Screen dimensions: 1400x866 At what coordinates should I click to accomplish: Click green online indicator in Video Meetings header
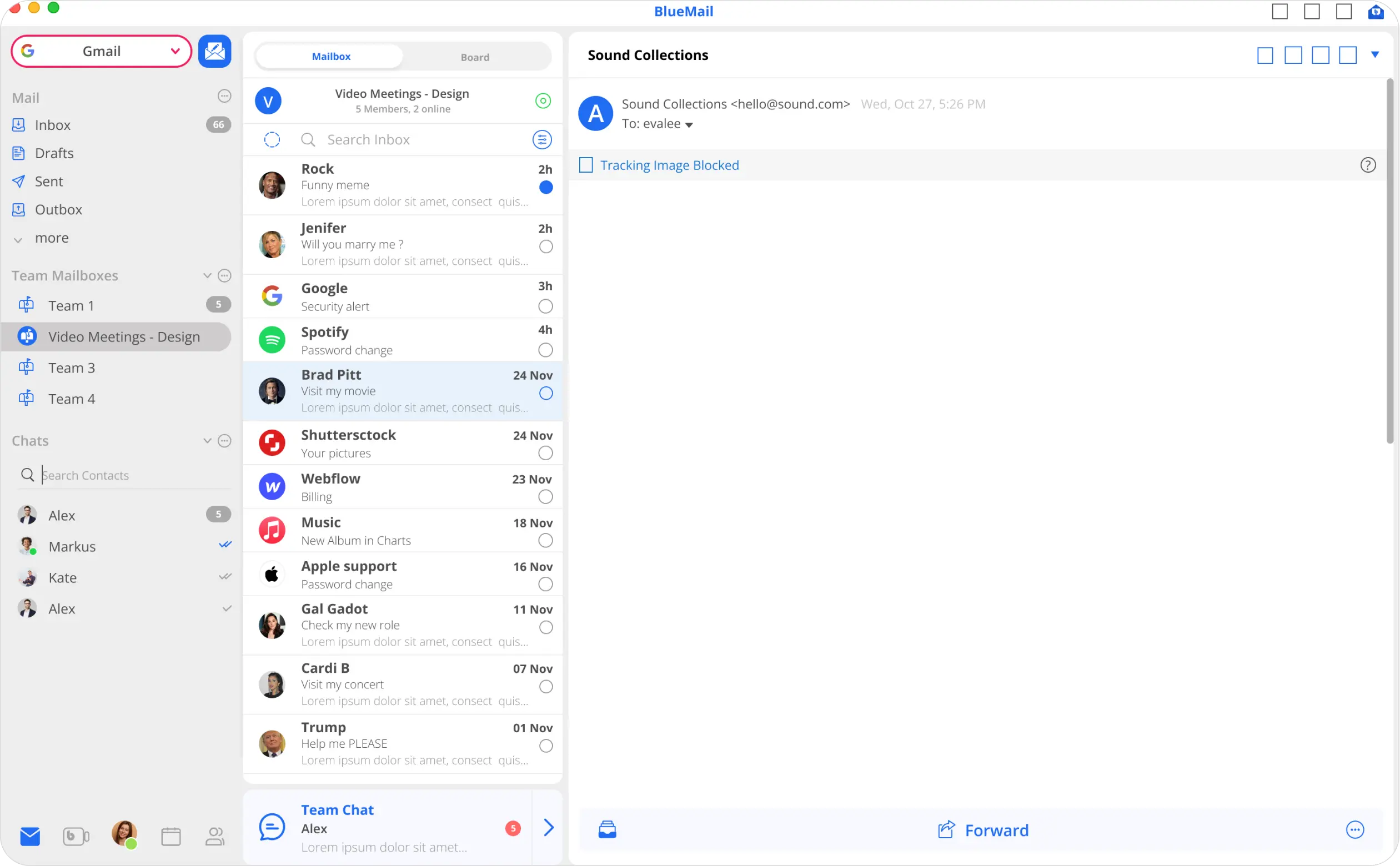[543, 101]
